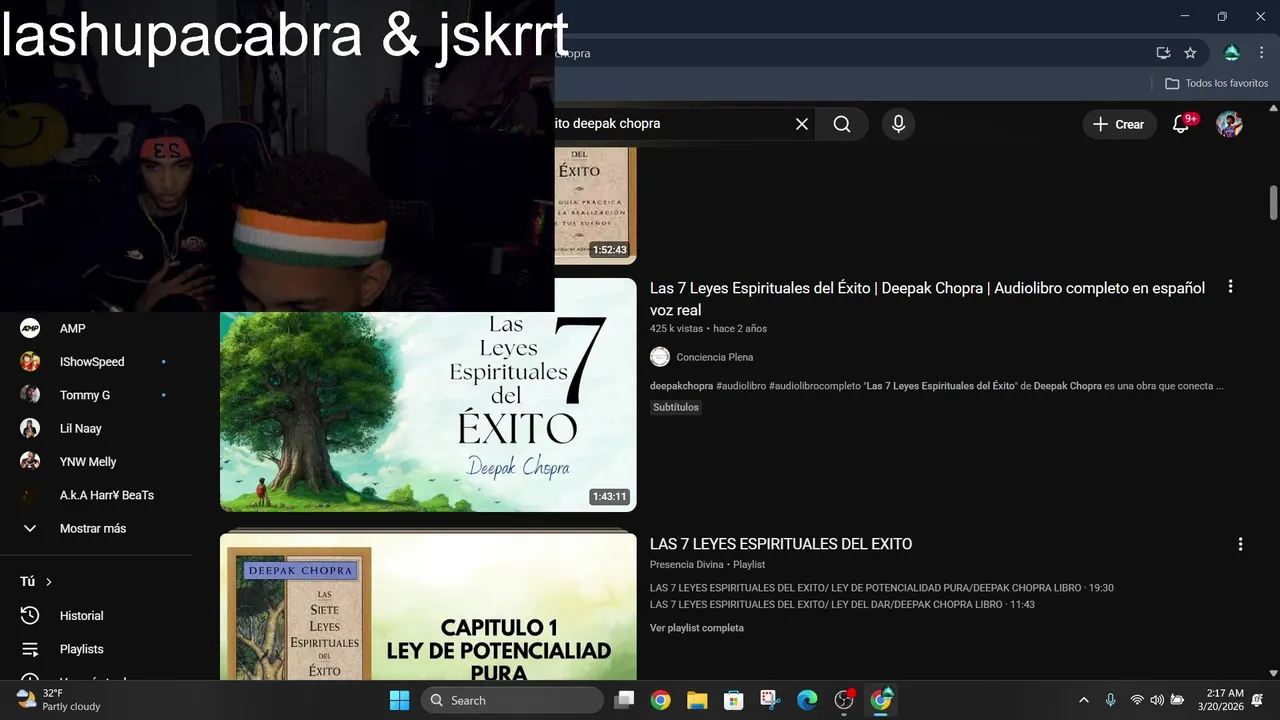Open Snipping Tool from taskbar
This screenshot has width=1280, height=720.
[x=770, y=700]
